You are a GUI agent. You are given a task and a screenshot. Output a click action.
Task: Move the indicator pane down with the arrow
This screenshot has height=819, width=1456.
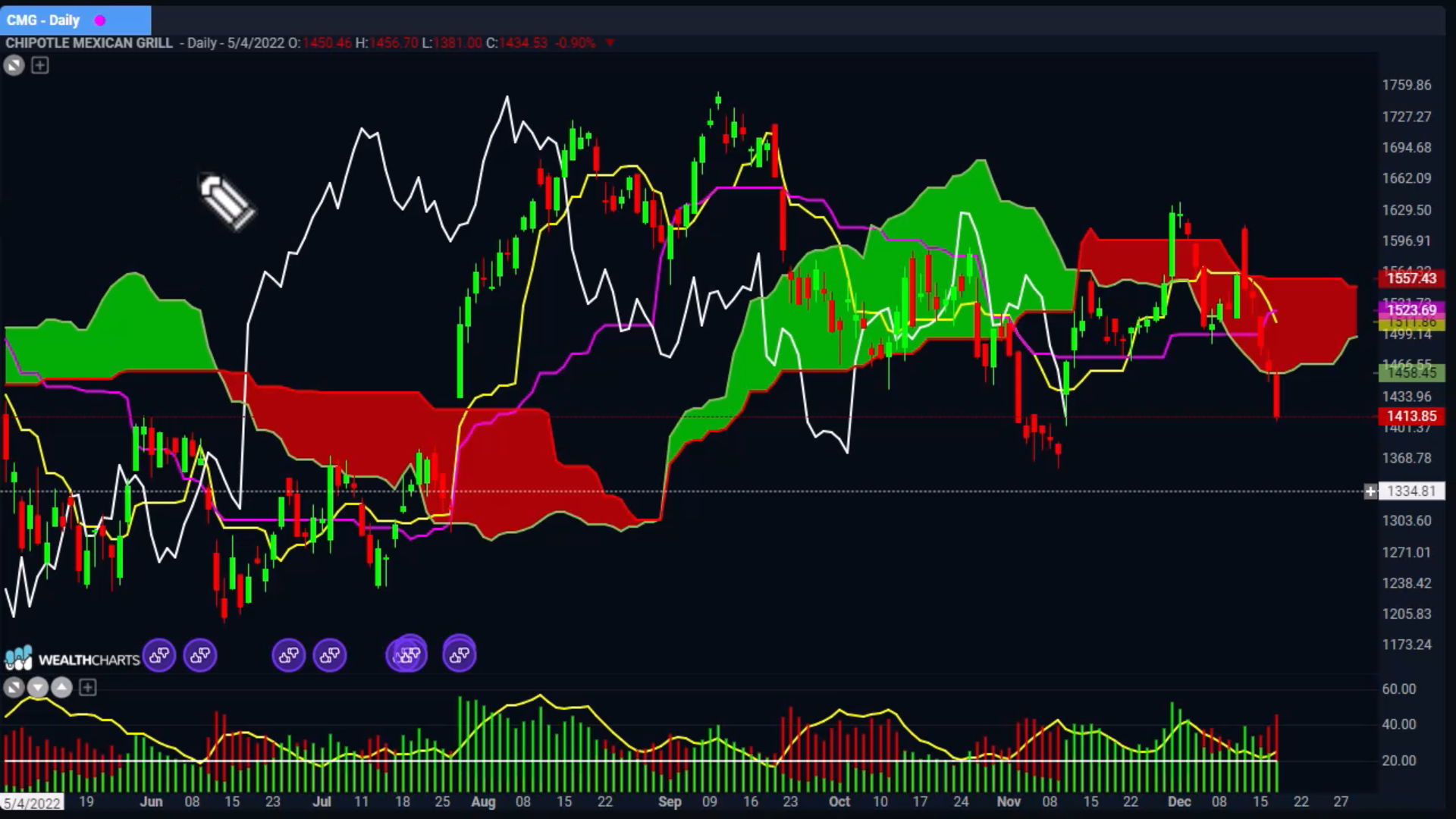(x=38, y=688)
